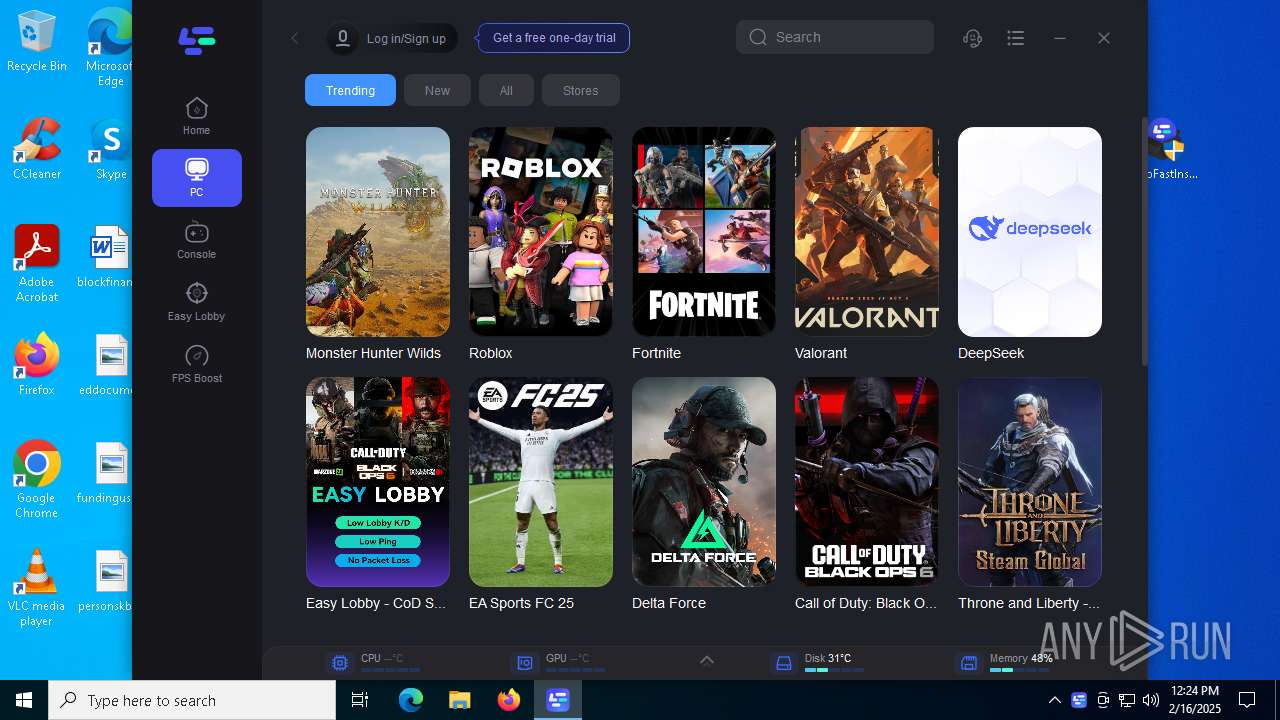Click the user avatar icon
This screenshot has width=1280, height=720.
(343, 38)
